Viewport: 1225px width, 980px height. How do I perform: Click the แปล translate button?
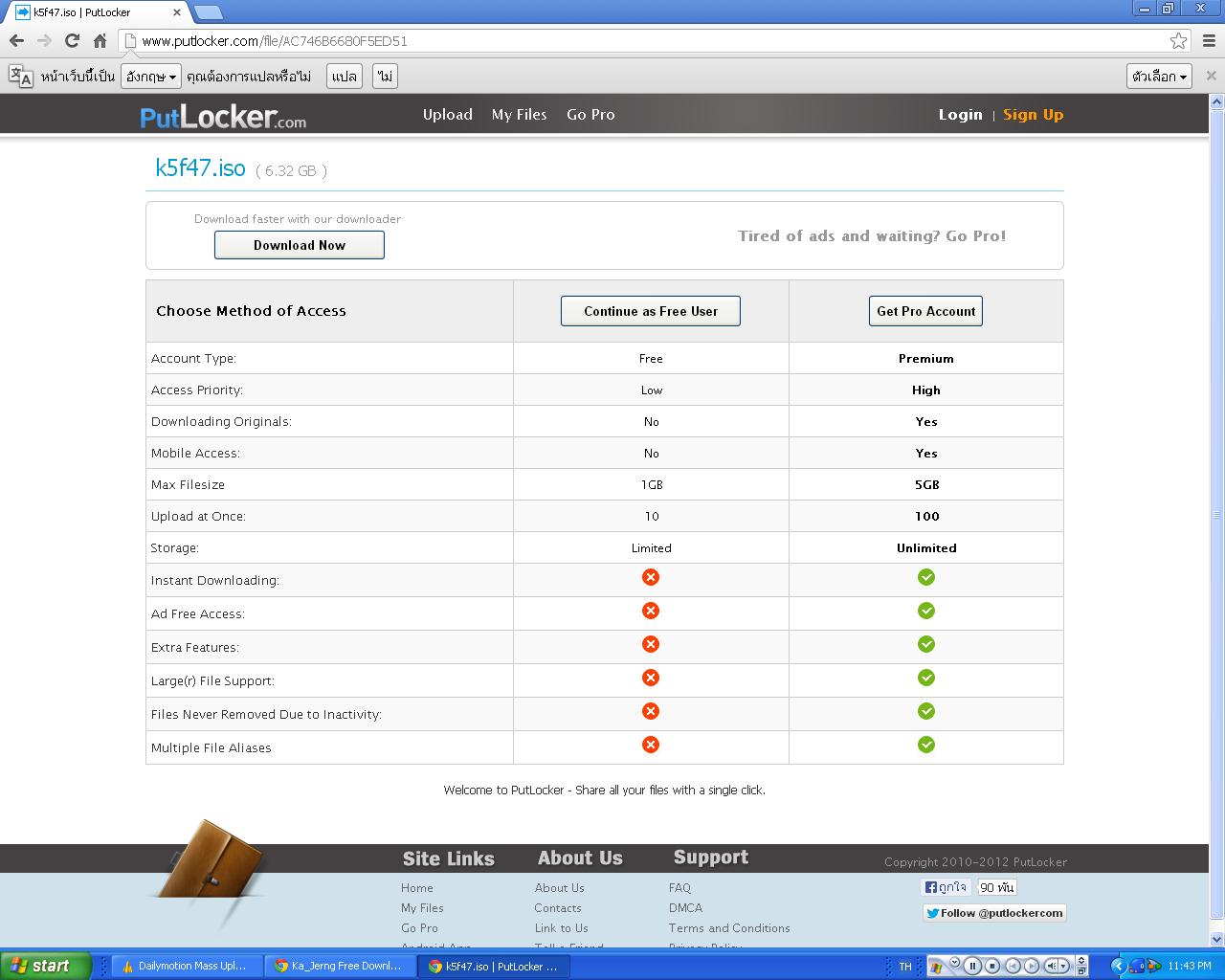coord(345,77)
